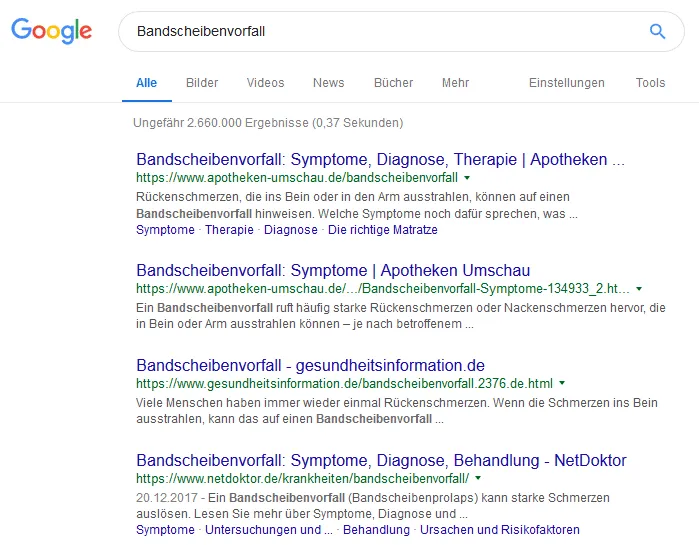Open Symptome sitelink under first Apotheken result
The height and width of the screenshot is (545, 699).
click(165, 230)
